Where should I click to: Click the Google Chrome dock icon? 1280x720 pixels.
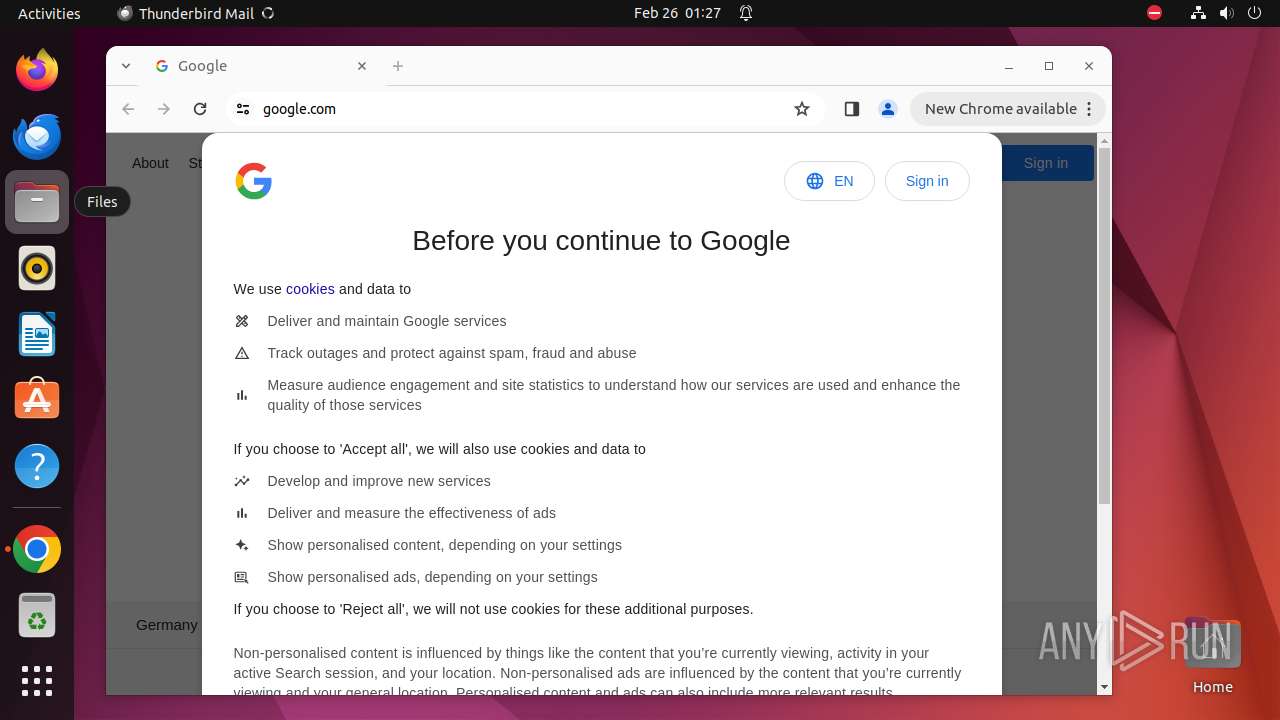click(x=37, y=549)
